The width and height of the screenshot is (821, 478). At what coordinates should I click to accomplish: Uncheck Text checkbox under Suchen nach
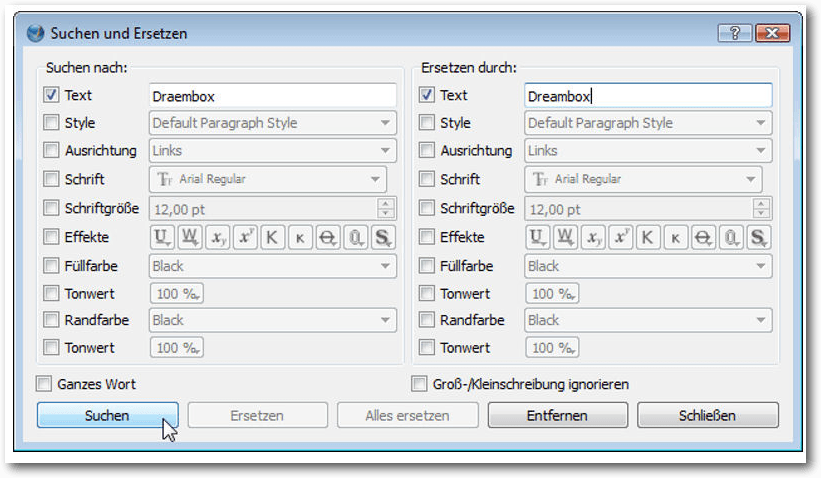(51, 95)
